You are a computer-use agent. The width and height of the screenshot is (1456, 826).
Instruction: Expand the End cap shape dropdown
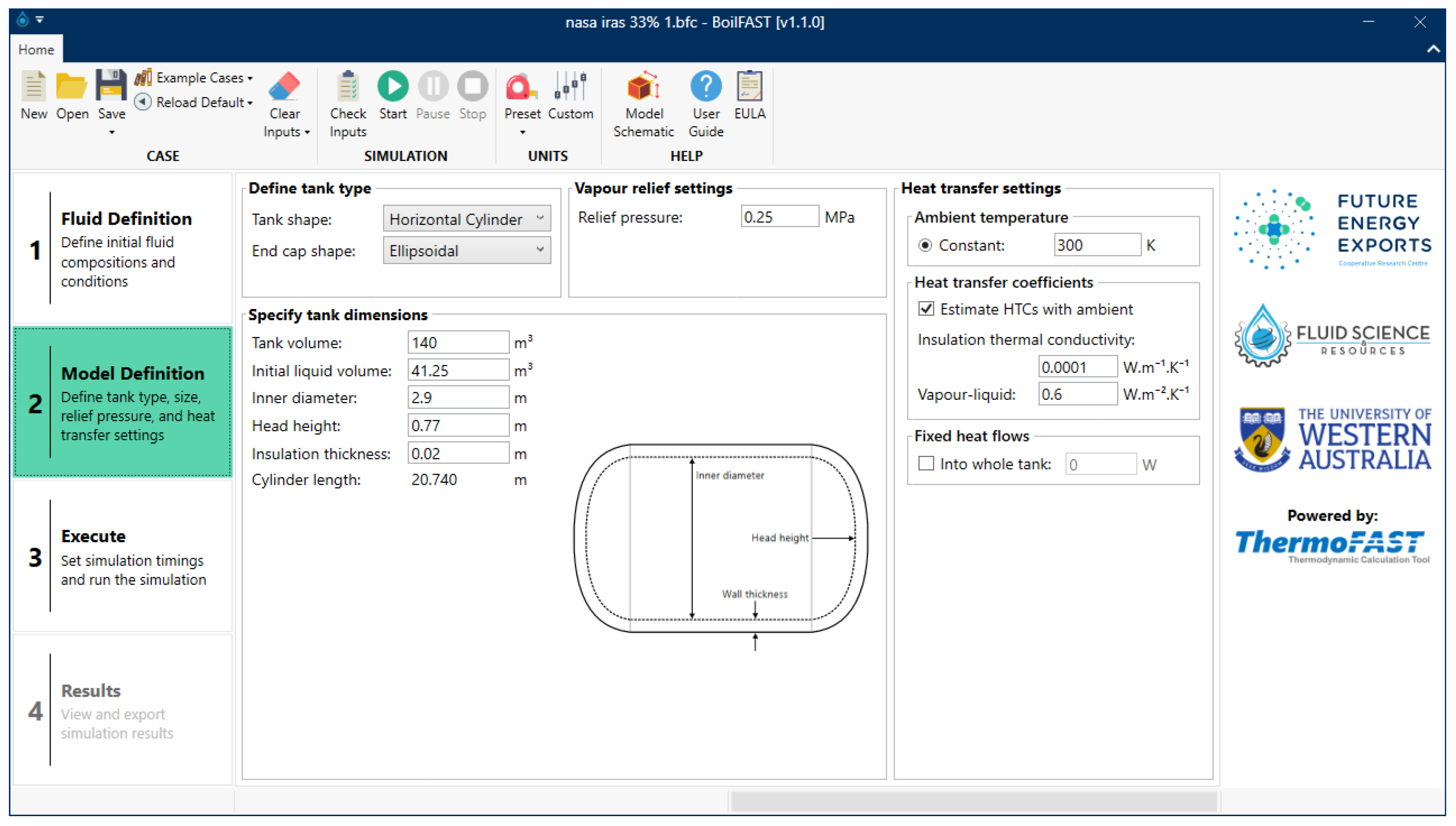point(467,250)
